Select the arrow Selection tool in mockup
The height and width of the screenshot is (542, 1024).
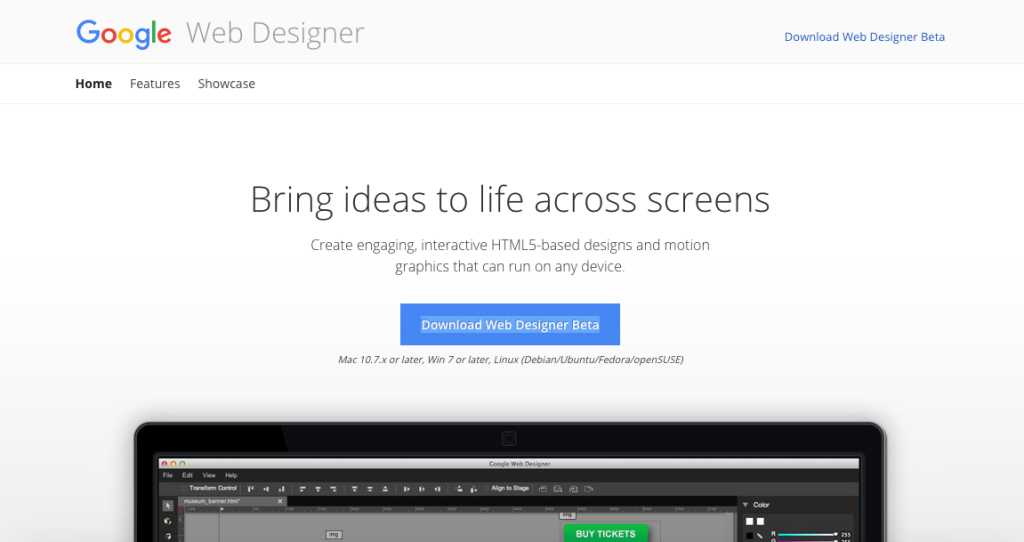click(168, 505)
